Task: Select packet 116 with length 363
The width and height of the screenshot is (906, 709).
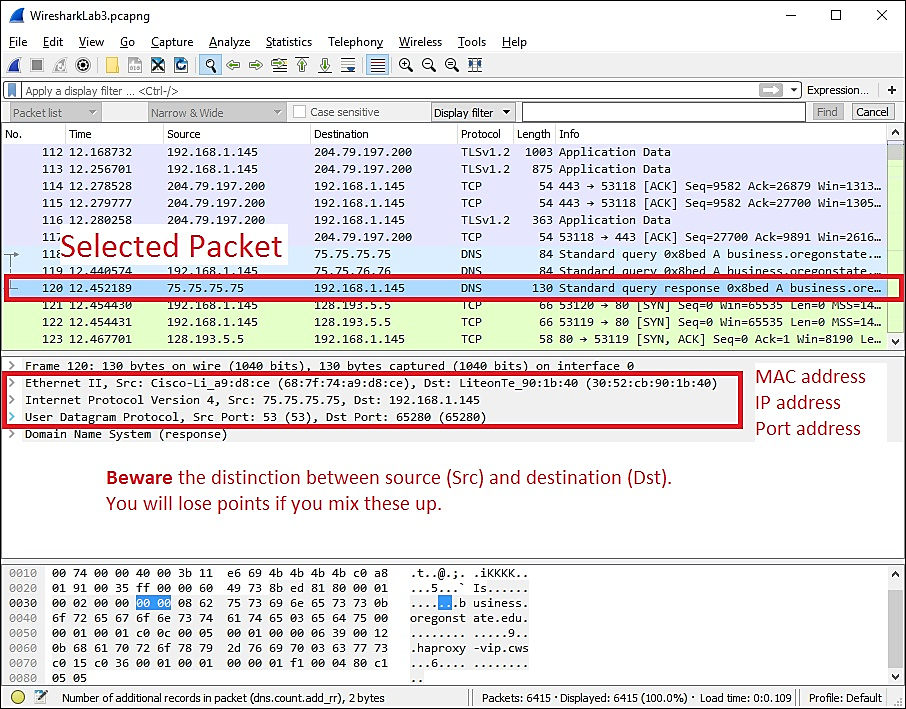Action: coord(444,220)
